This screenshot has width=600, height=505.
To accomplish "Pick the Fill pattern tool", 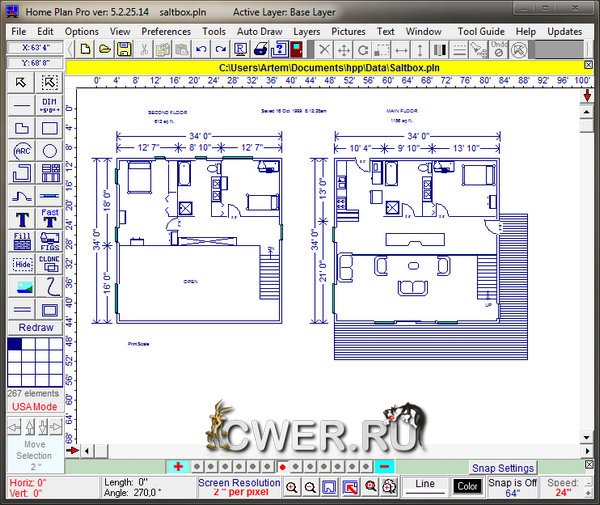I will click(22, 241).
